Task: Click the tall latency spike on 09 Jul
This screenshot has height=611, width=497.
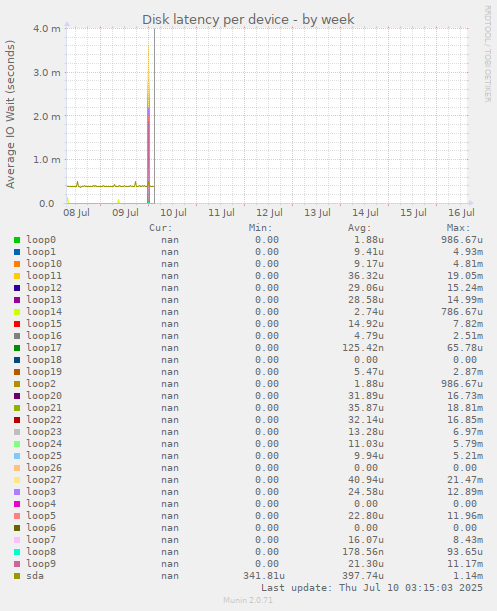Action: click(149, 125)
